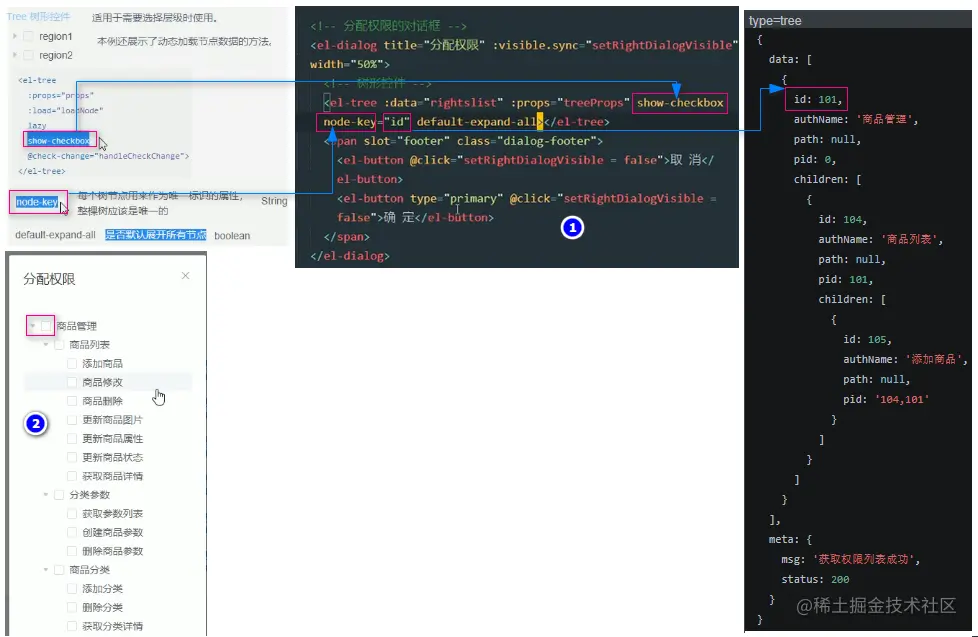978x637 pixels.
Task: Click the String type text
Action: pos(274,201)
